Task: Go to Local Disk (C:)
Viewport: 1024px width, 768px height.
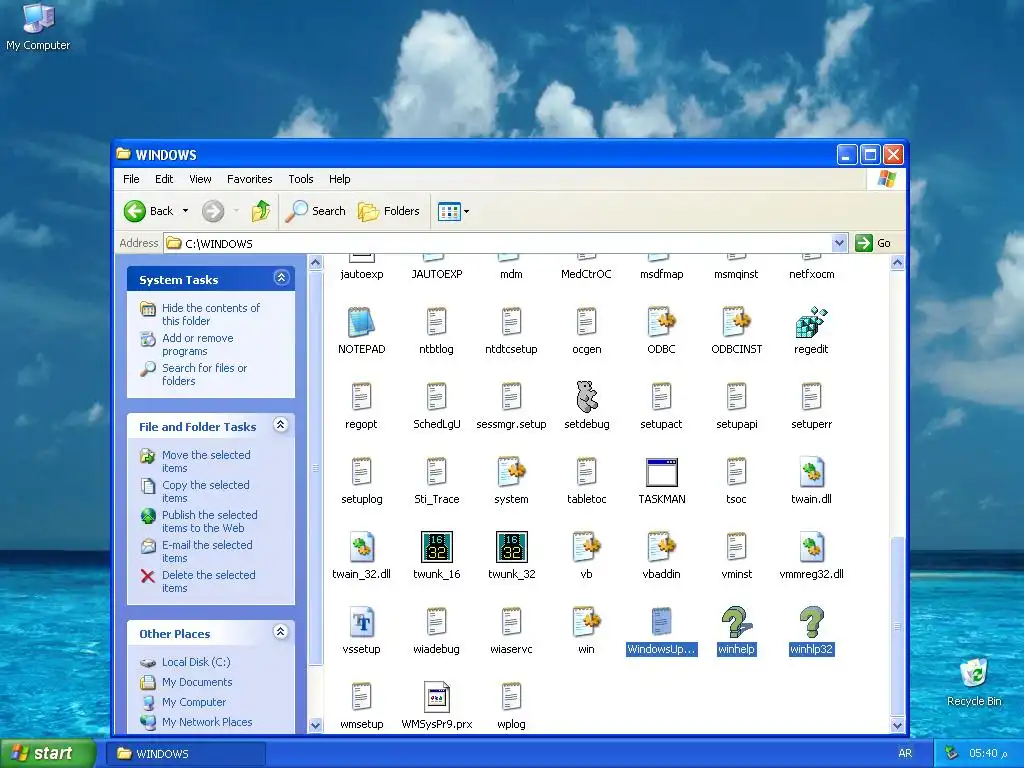Action: point(196,662)
